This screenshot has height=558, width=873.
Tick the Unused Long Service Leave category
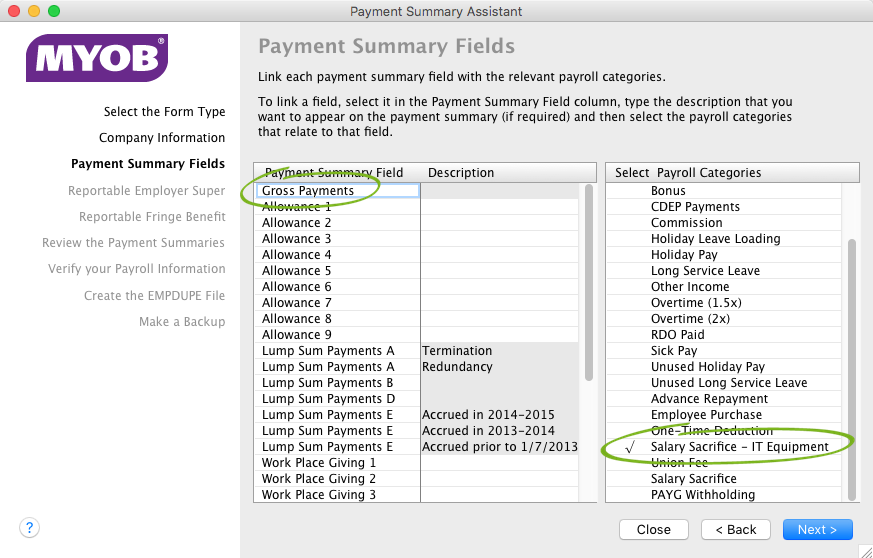(x=724, y=383)
